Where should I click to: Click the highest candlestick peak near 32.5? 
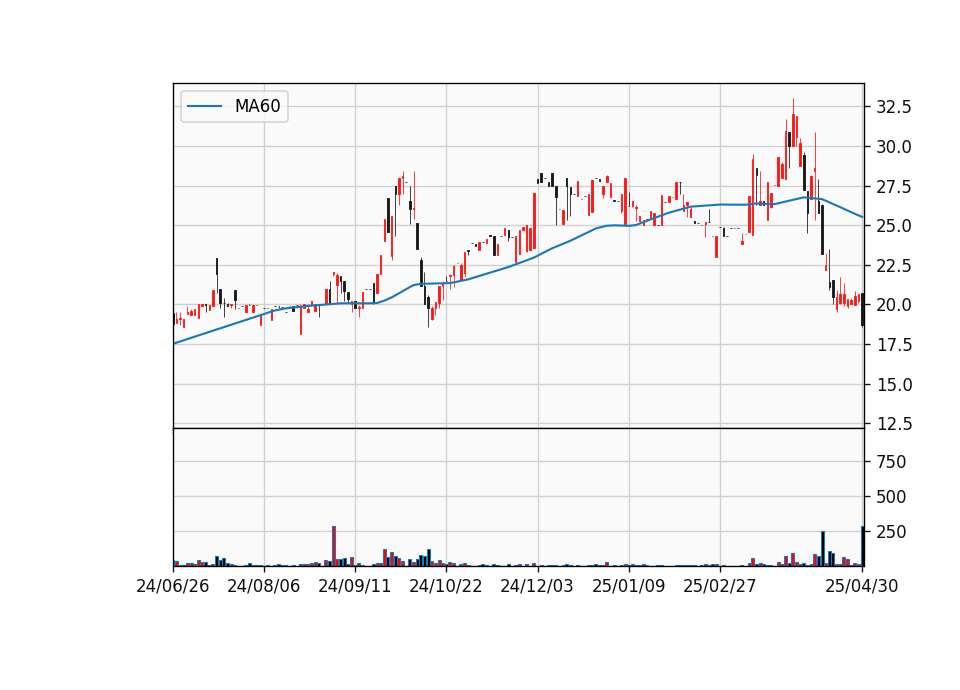[793, 122]
